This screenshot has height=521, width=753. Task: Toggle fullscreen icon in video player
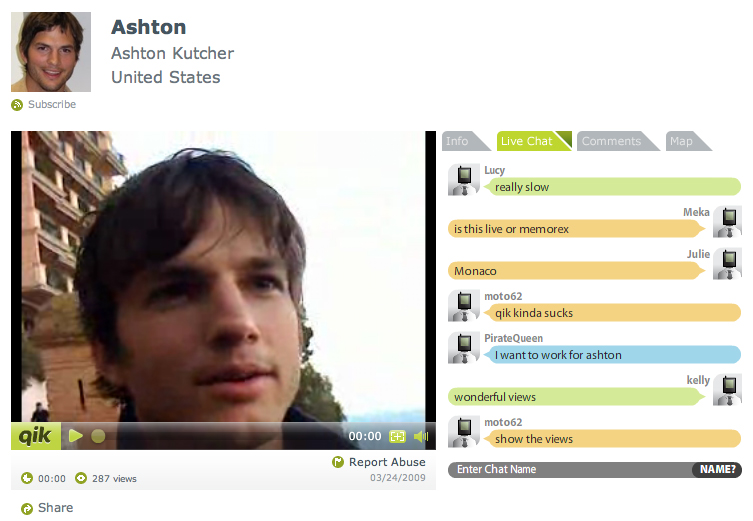397,436
